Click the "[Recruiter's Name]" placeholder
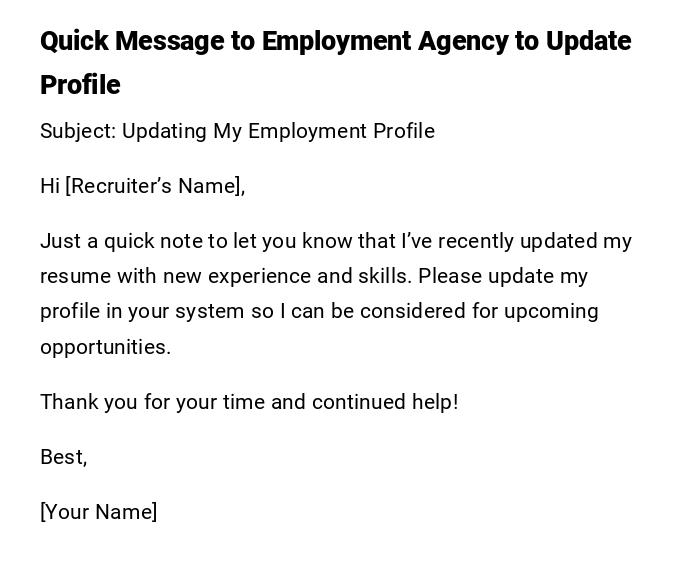This screenshot has width=700, height=574. (155, 186)
